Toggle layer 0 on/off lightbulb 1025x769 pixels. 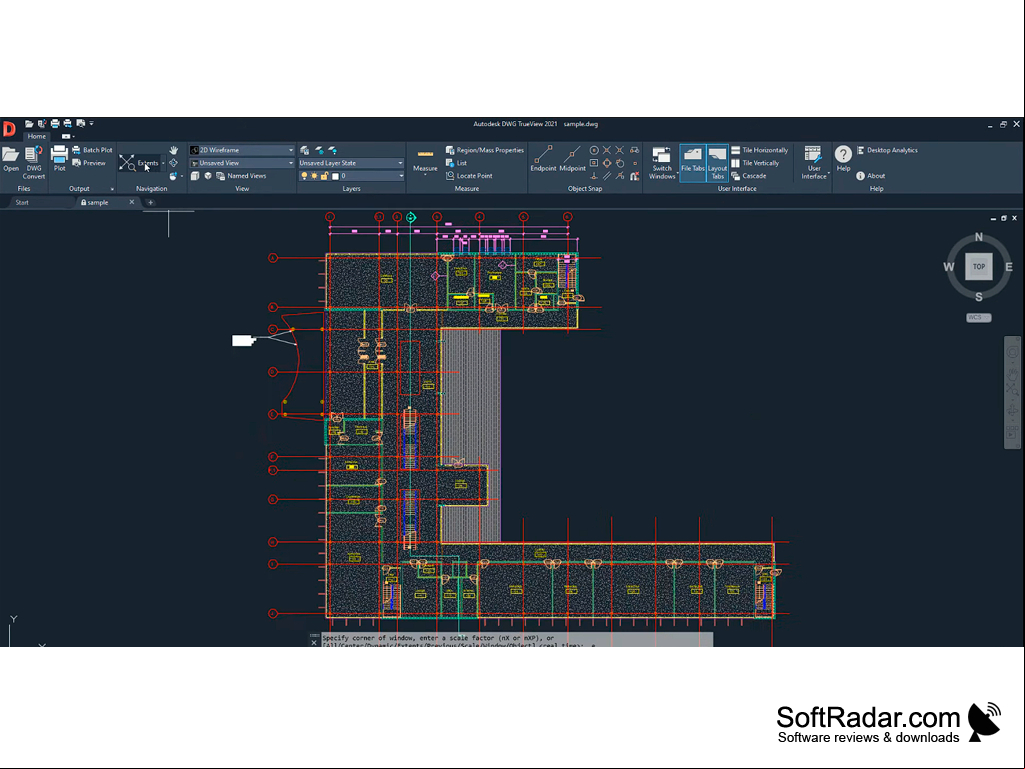[x=304, y=176]
